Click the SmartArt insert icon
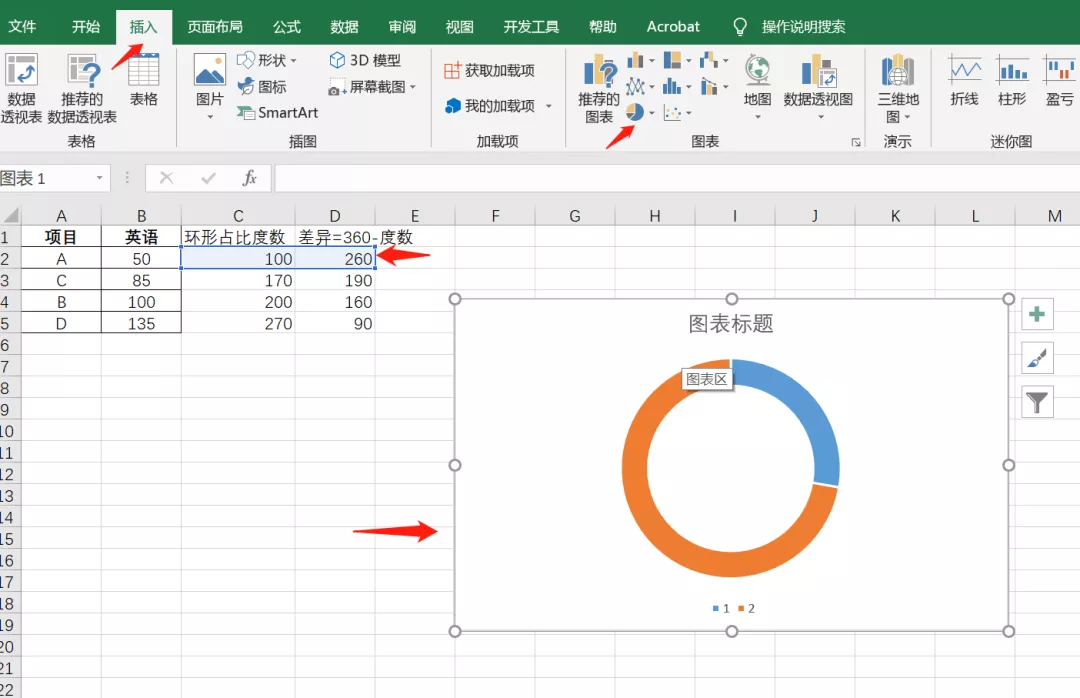The height and width of the screenshot is (698, 1080). [277, 113]
